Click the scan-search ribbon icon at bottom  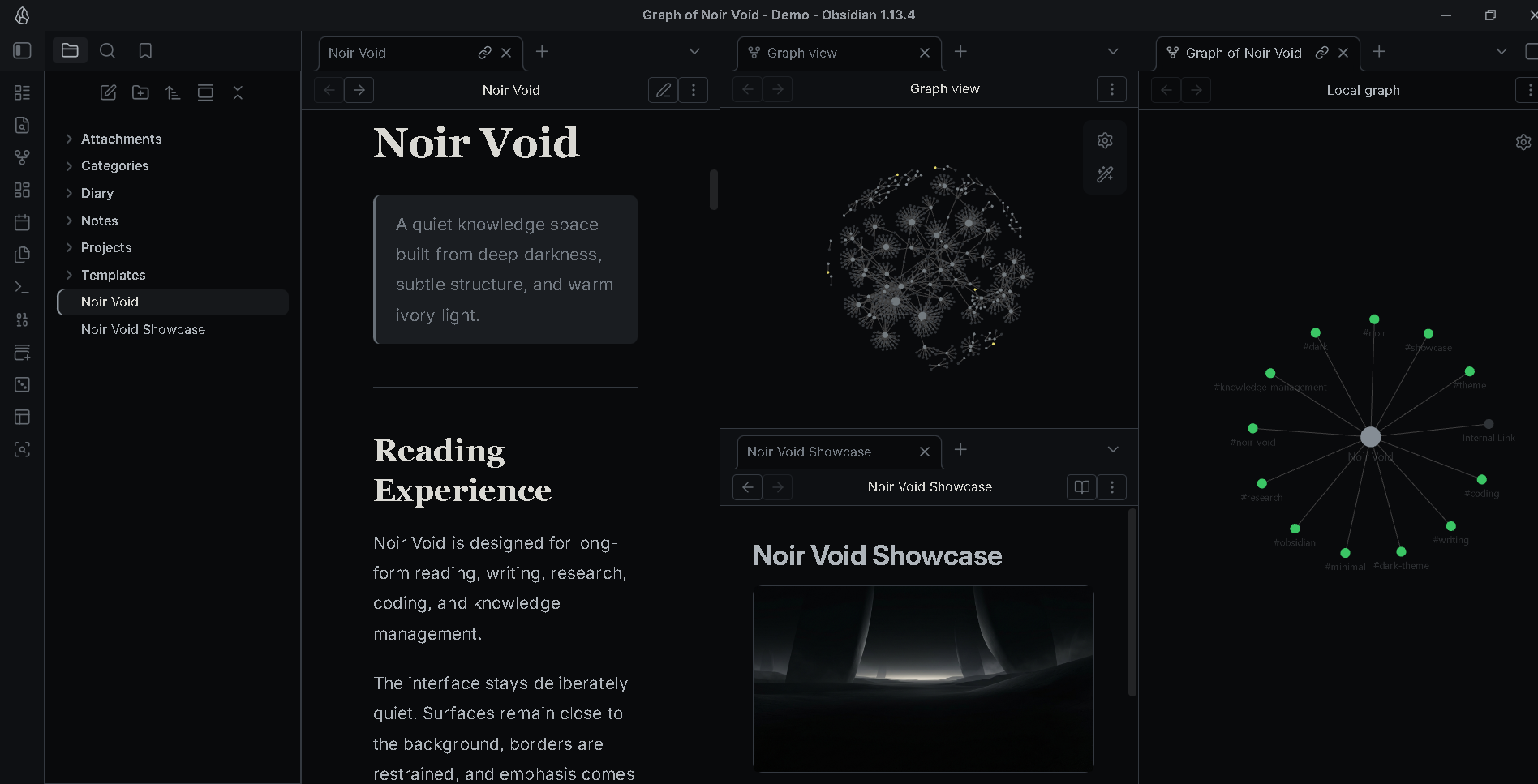pos(22,449)
